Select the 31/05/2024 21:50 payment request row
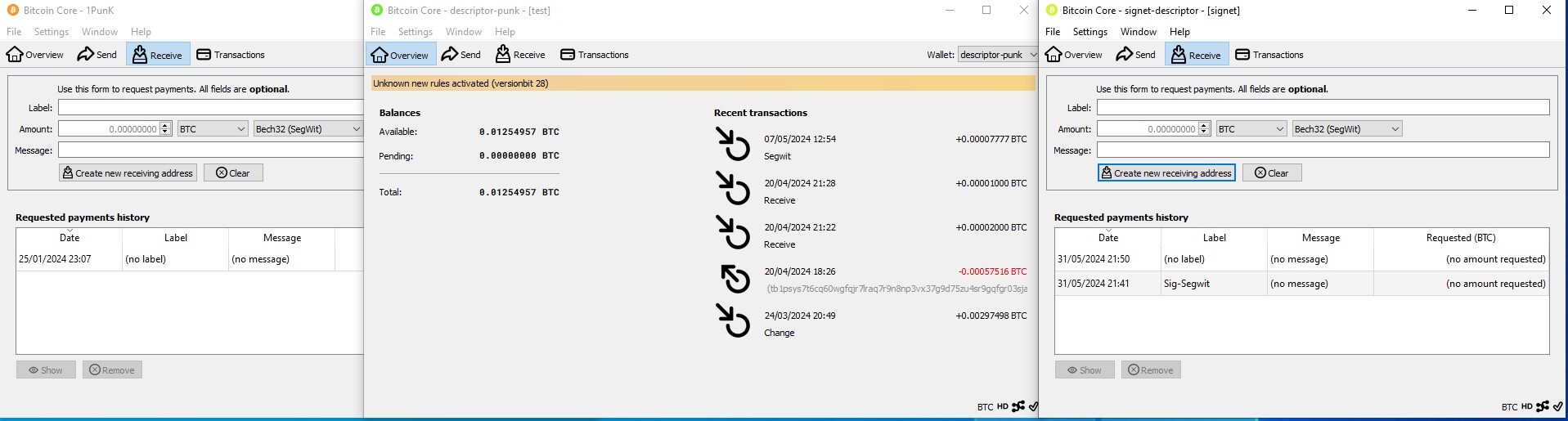This screenshot has width=1568, height=421. 1301,259
